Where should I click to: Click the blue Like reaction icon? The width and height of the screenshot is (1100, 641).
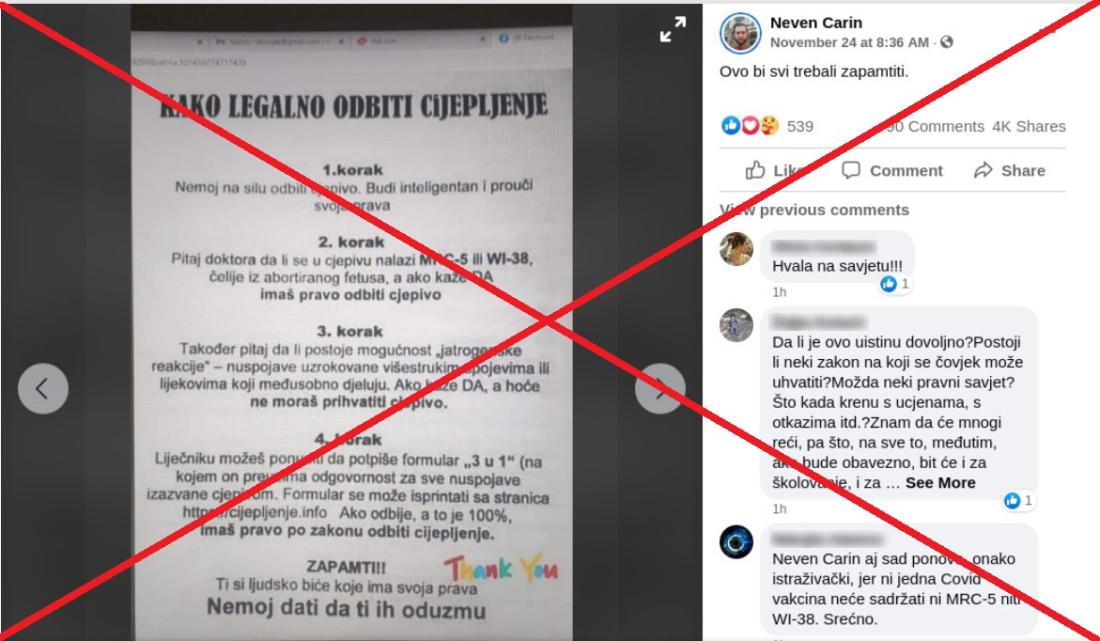730,126
